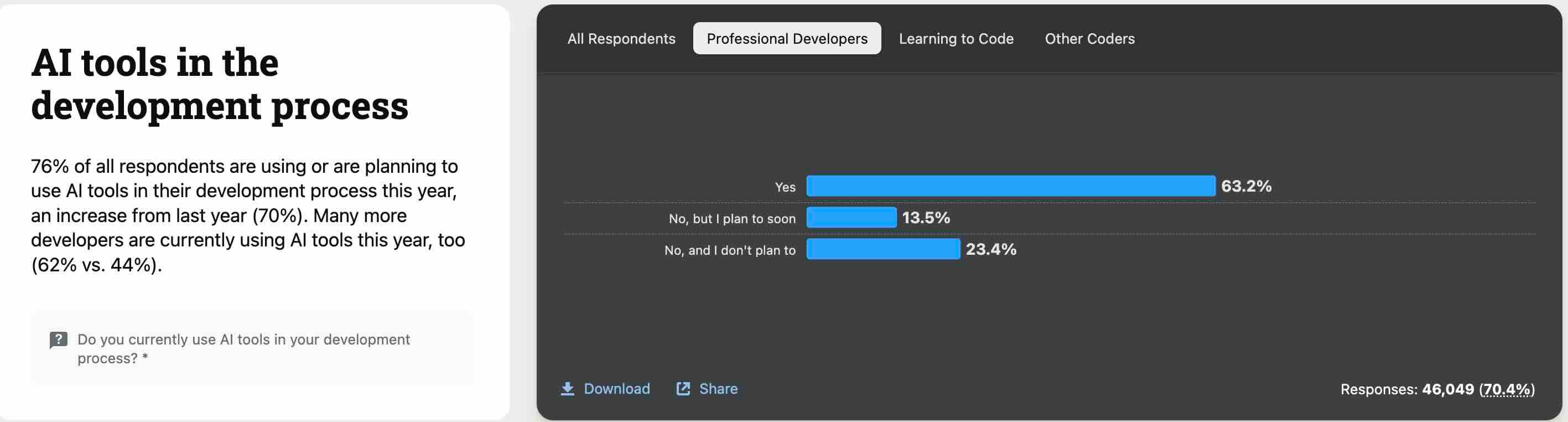Image resolution: width=1568 pixels, height=422 pixels.
Task: Switch to the All Respondents tab
Action: click(x=621, y=38)
